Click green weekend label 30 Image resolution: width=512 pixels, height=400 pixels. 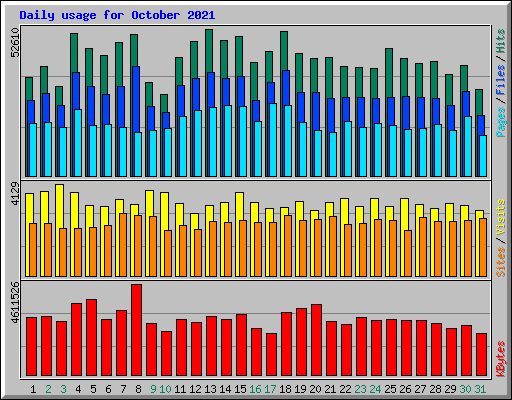point(465,389)
